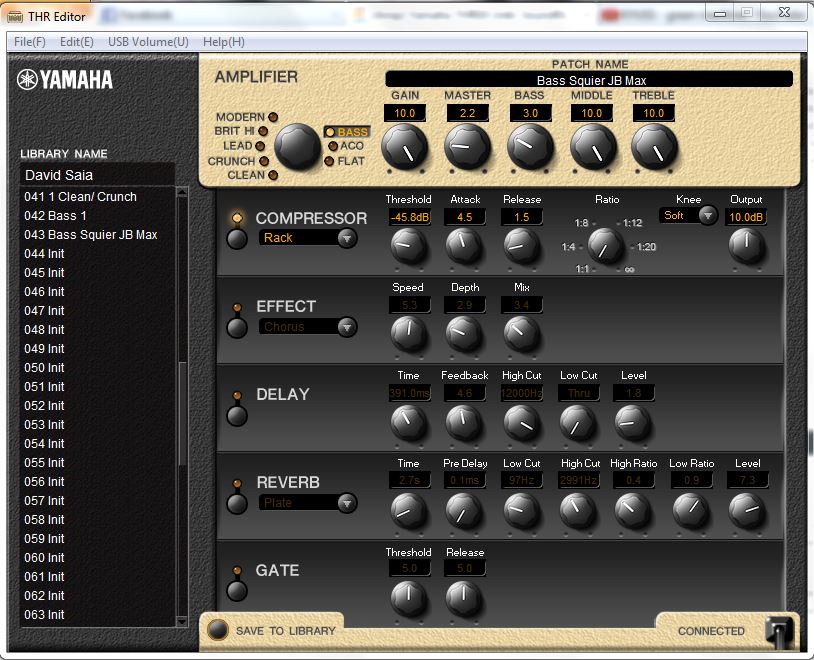814x660 pixels.
Task: Open the File(F) menu
Action: (x=30, y=42)
